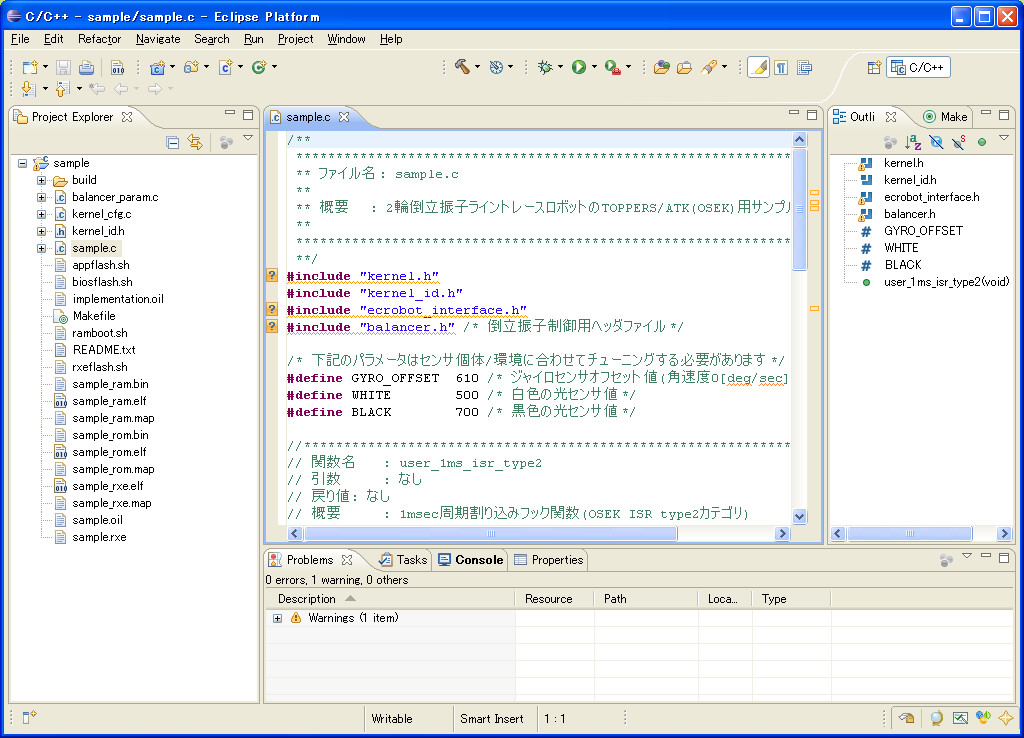Sort by Description column header
Image resolution: width=1024 pixels, height=738 pixels.
pyautogui.click(x=391, y=599)
